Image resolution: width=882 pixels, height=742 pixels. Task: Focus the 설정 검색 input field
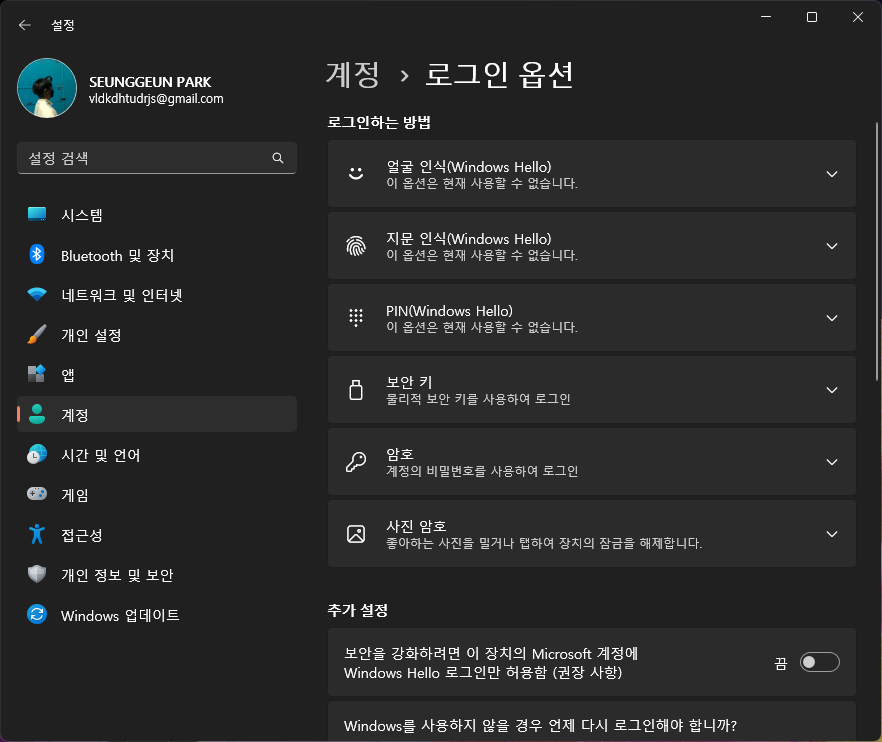[157, 158]
